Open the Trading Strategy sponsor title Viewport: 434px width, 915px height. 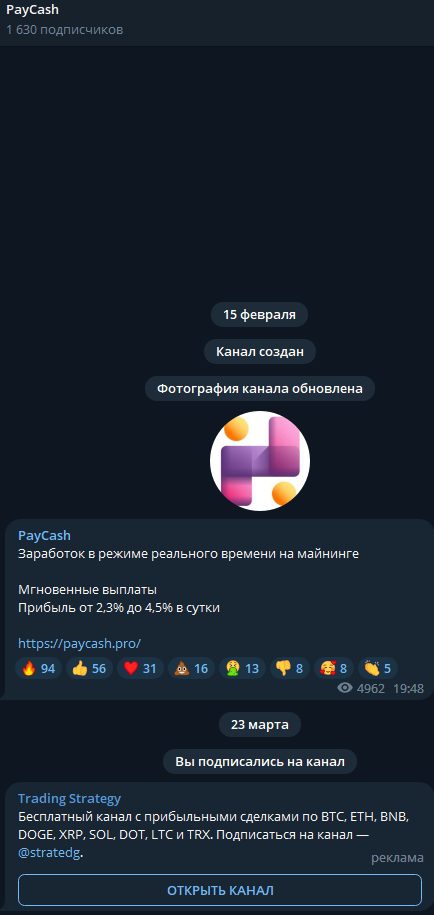click(x=69, y=798)
